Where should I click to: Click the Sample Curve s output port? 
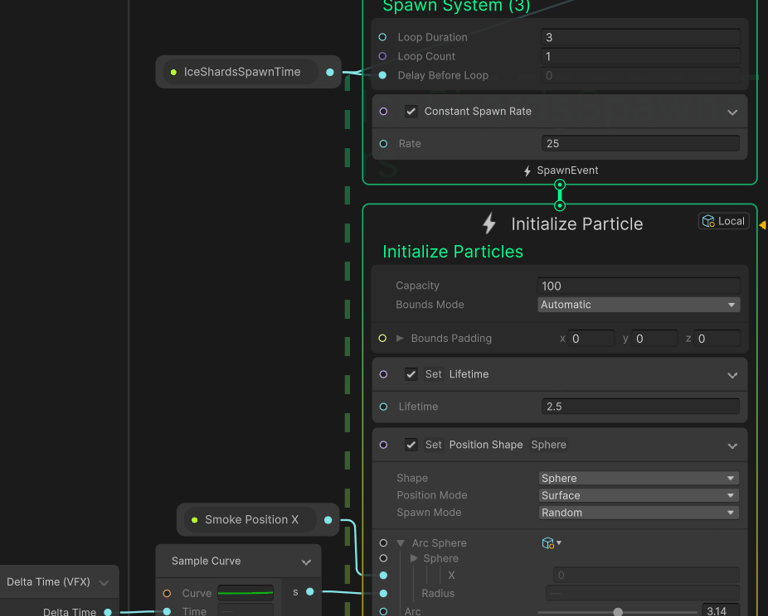(x=310, y=592)
